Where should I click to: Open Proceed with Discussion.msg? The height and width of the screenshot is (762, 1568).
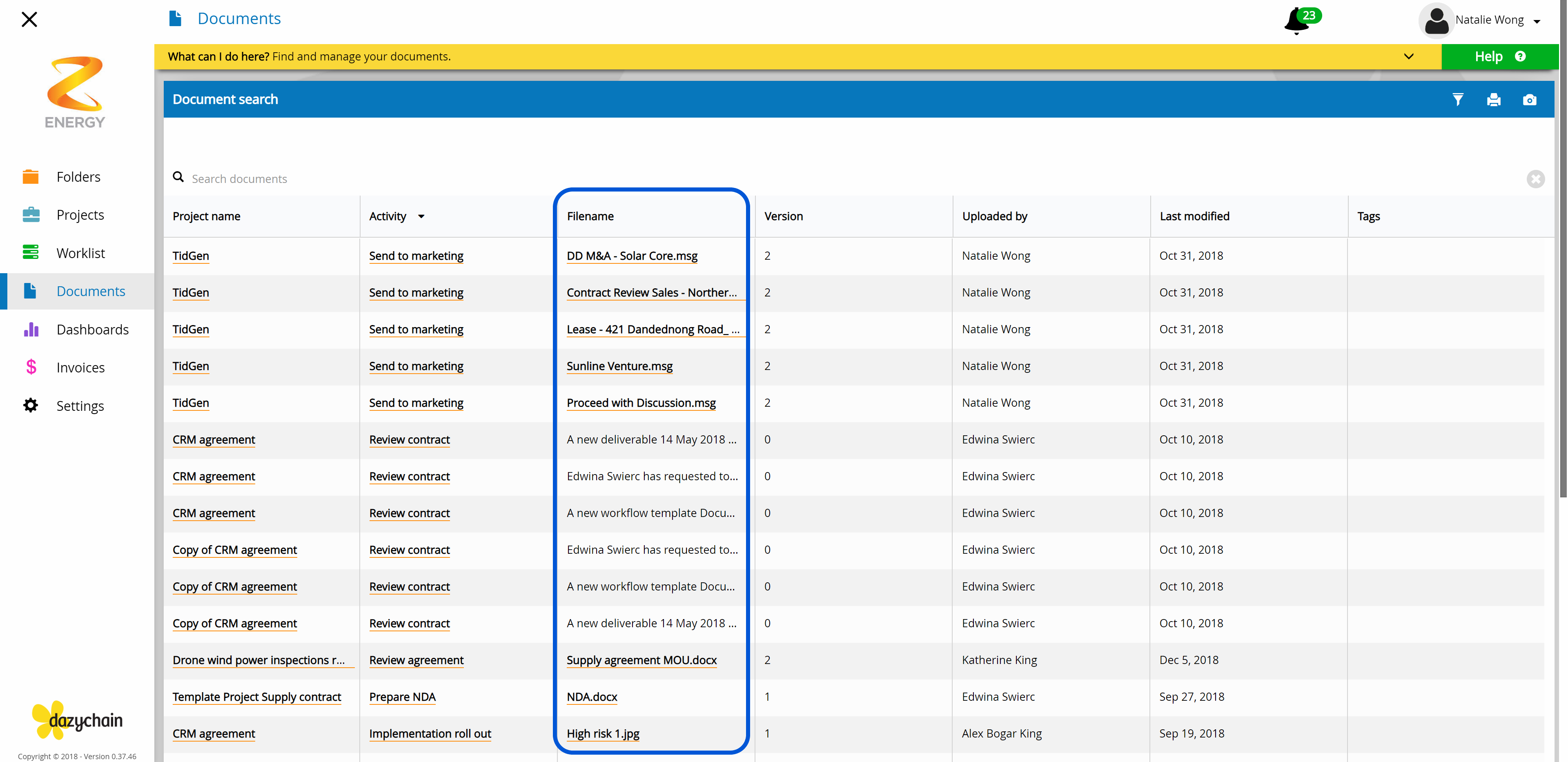tap(641, 403)
